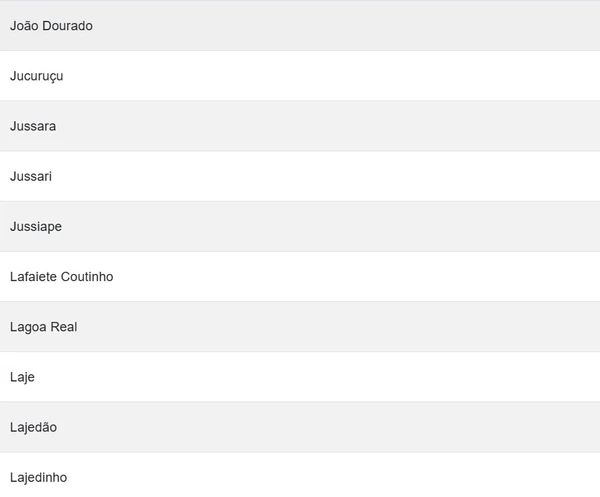Select the row between Lagoa Real and Lajedão
This screenshot has width=600, height=497.
300,377
